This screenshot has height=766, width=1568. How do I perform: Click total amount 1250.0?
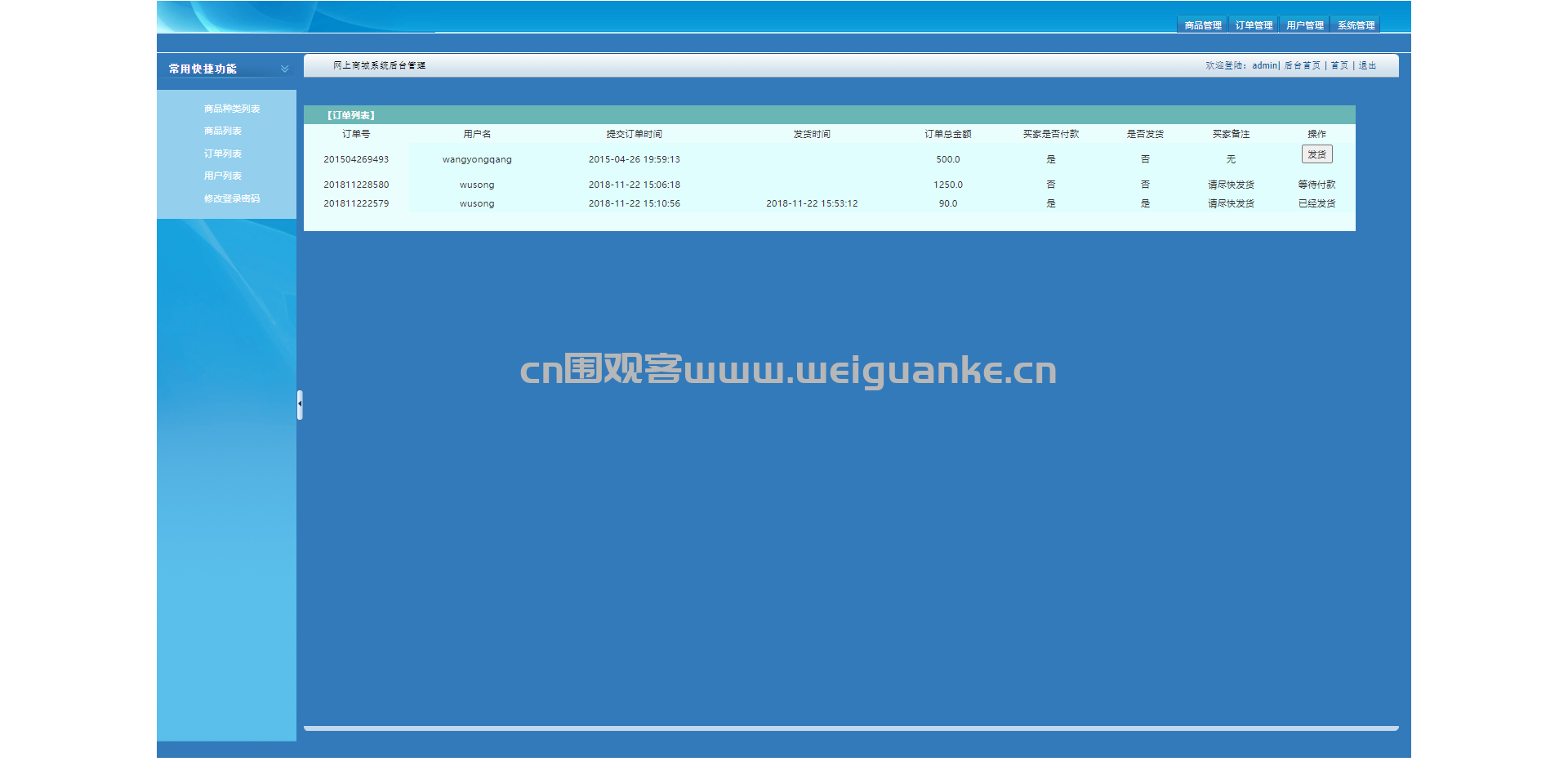[948, 185]
